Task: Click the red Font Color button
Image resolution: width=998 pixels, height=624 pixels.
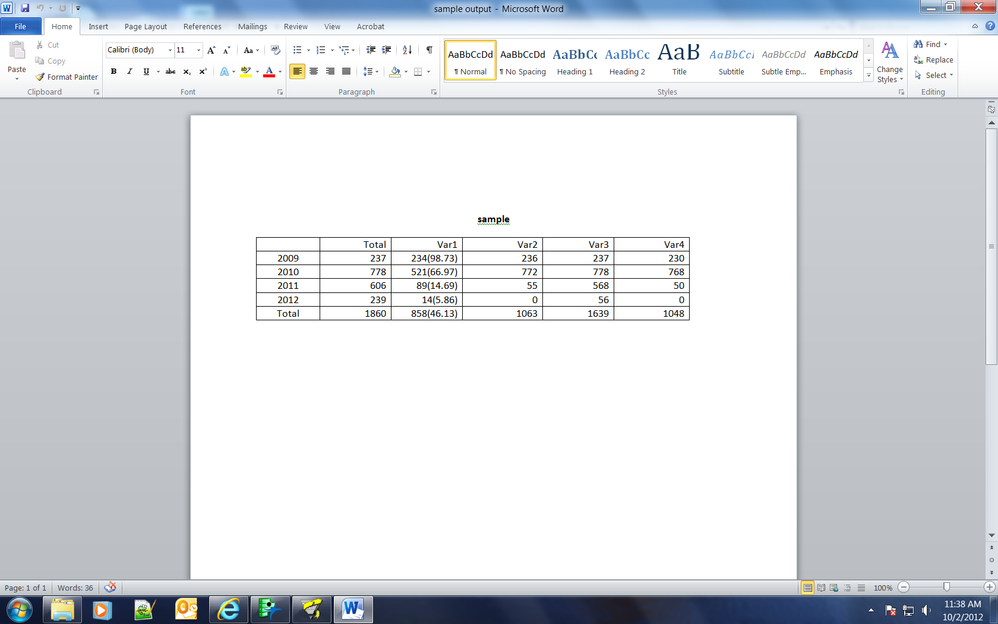Action: pos(269,72)
